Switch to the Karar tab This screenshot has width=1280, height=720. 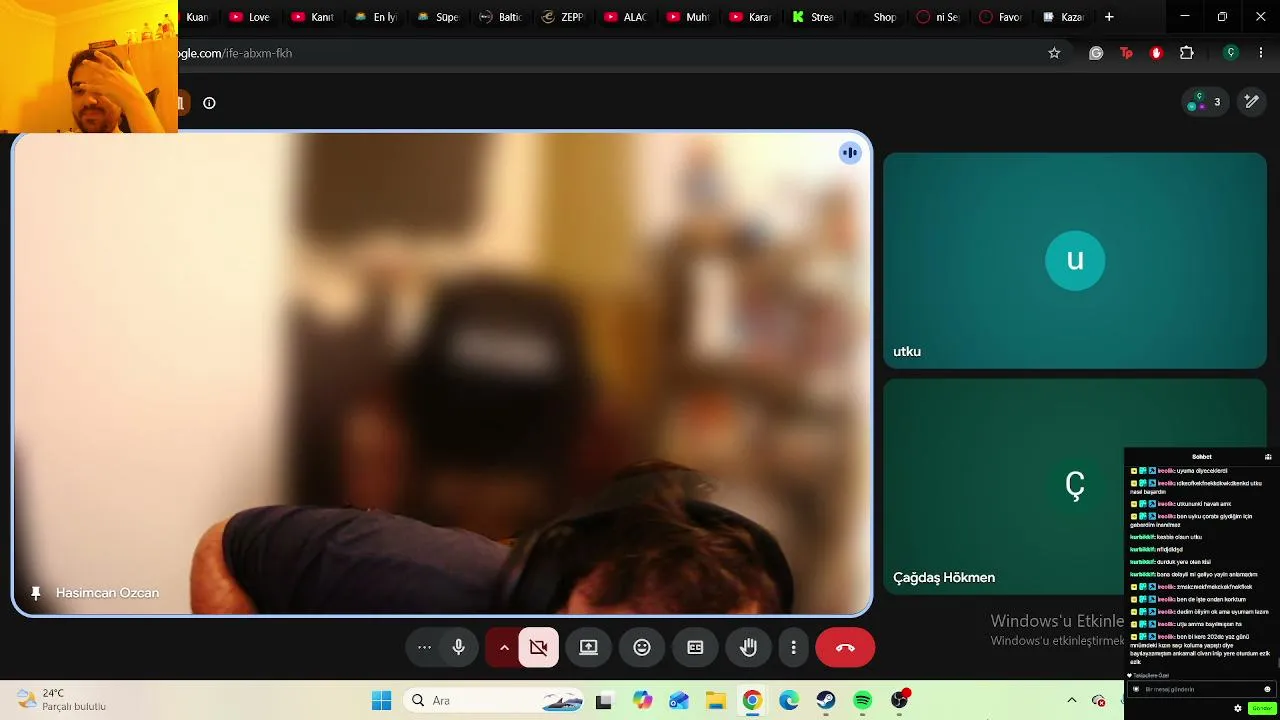click(x=750, y=17)
